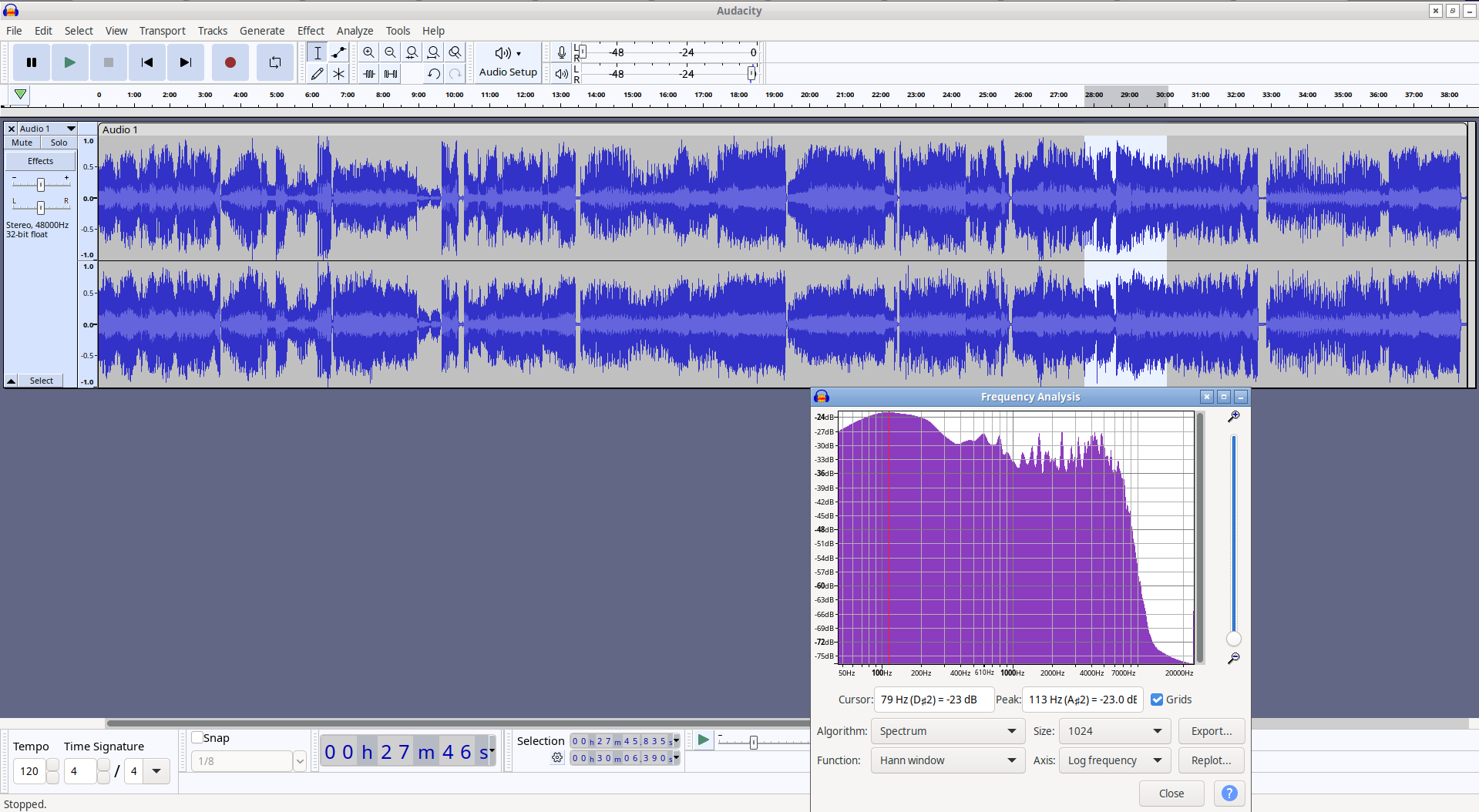Trim audio outside selection

pyautogui.click(x=369, y=74)
